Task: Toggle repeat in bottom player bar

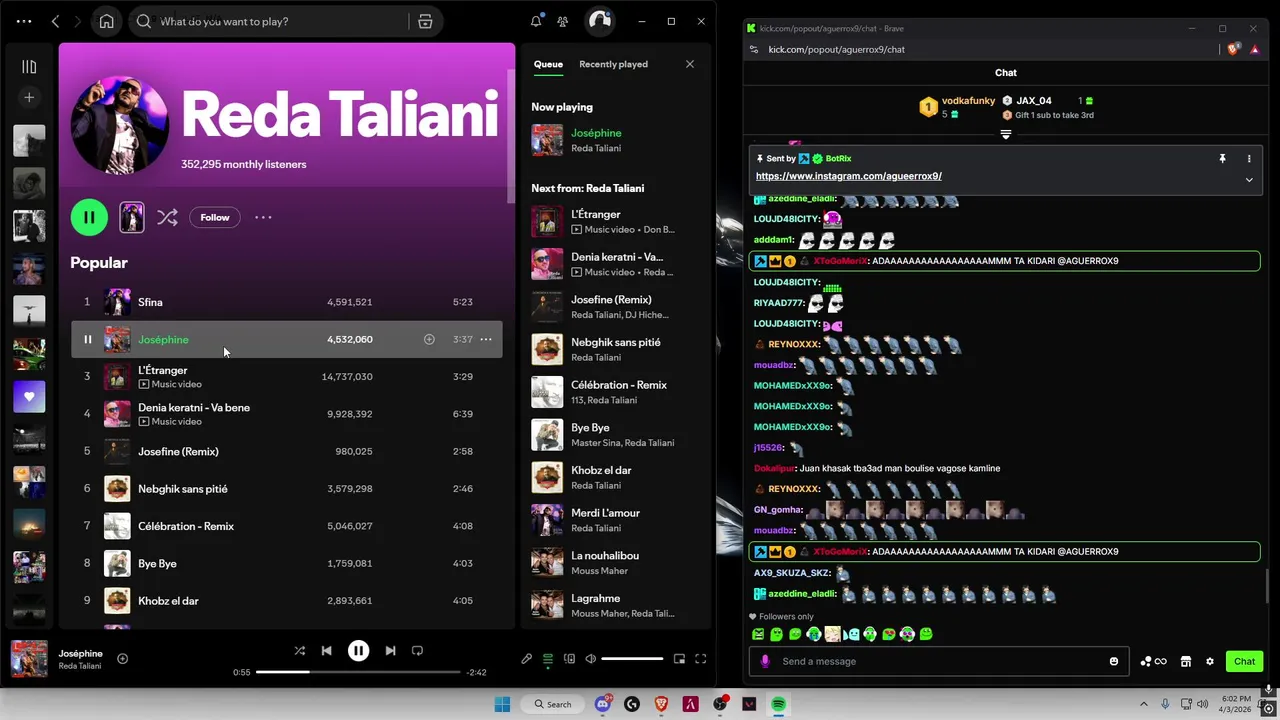Action: pos(417,650)
